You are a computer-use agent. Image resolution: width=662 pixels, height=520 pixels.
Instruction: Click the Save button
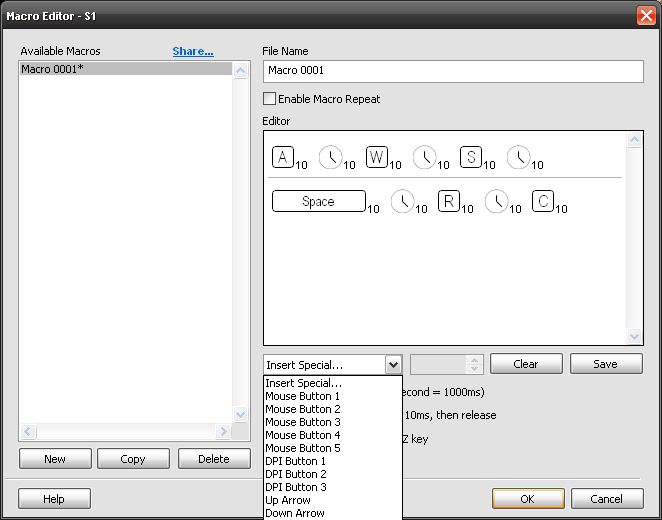(606, 364)
